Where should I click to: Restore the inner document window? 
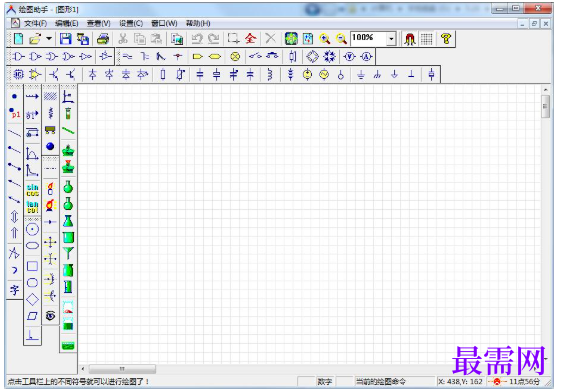[534, 24]
